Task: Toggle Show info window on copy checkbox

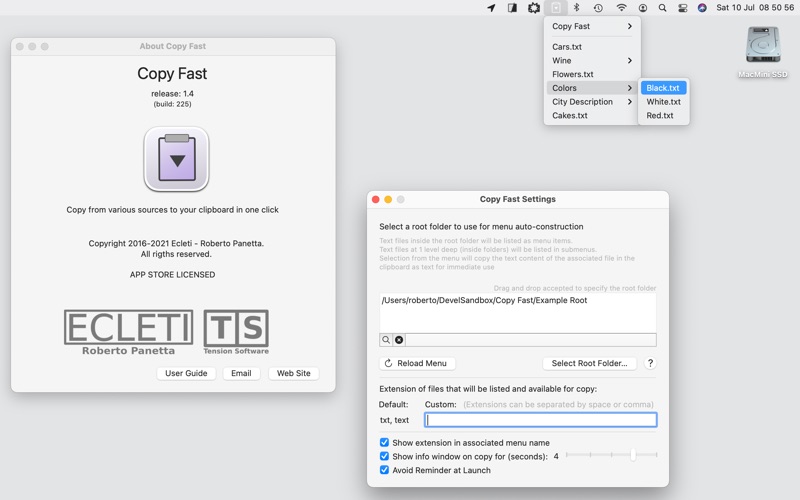Action: coord(384,456)
